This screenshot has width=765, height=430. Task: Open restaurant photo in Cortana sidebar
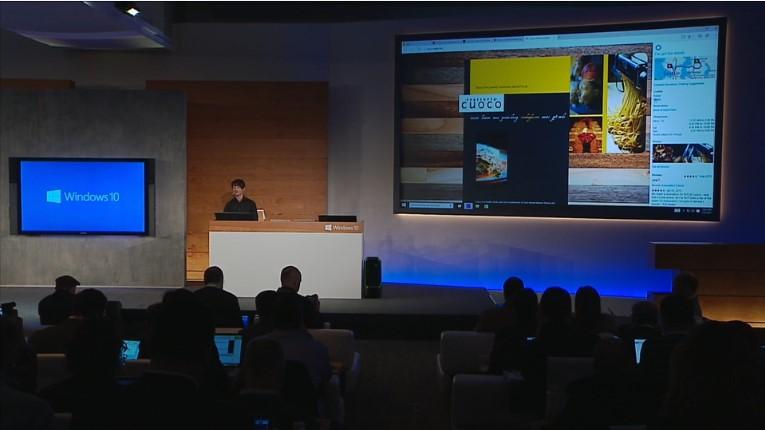pos(683,153)
